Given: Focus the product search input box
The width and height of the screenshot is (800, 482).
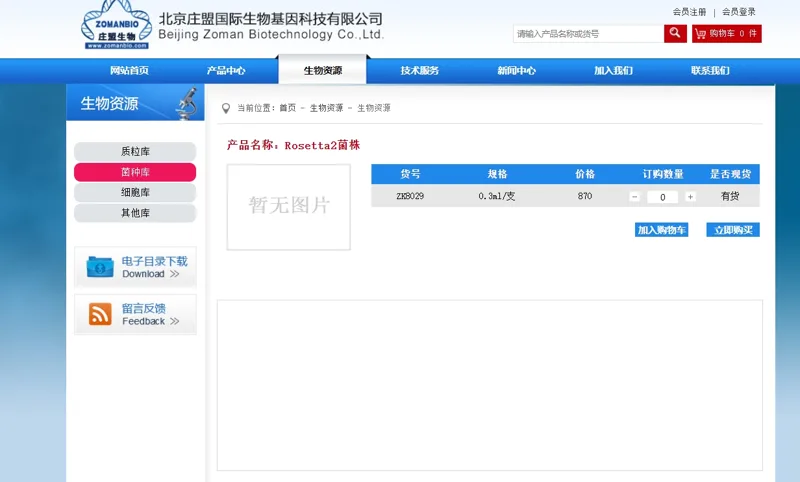Looking at the screenshot, I should click(x=588, y=34).
